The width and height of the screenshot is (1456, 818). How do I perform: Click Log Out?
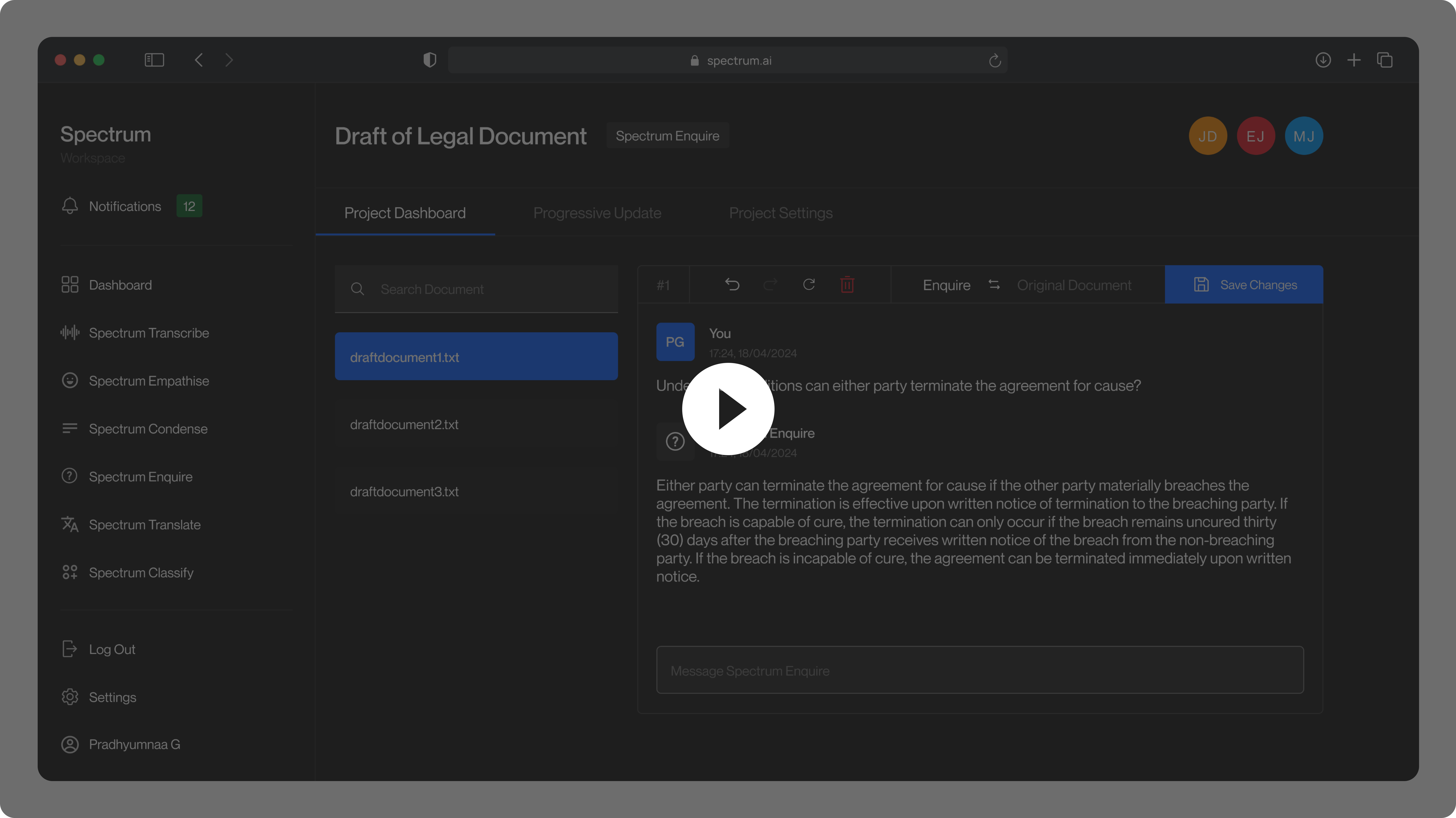click(112, 650)
